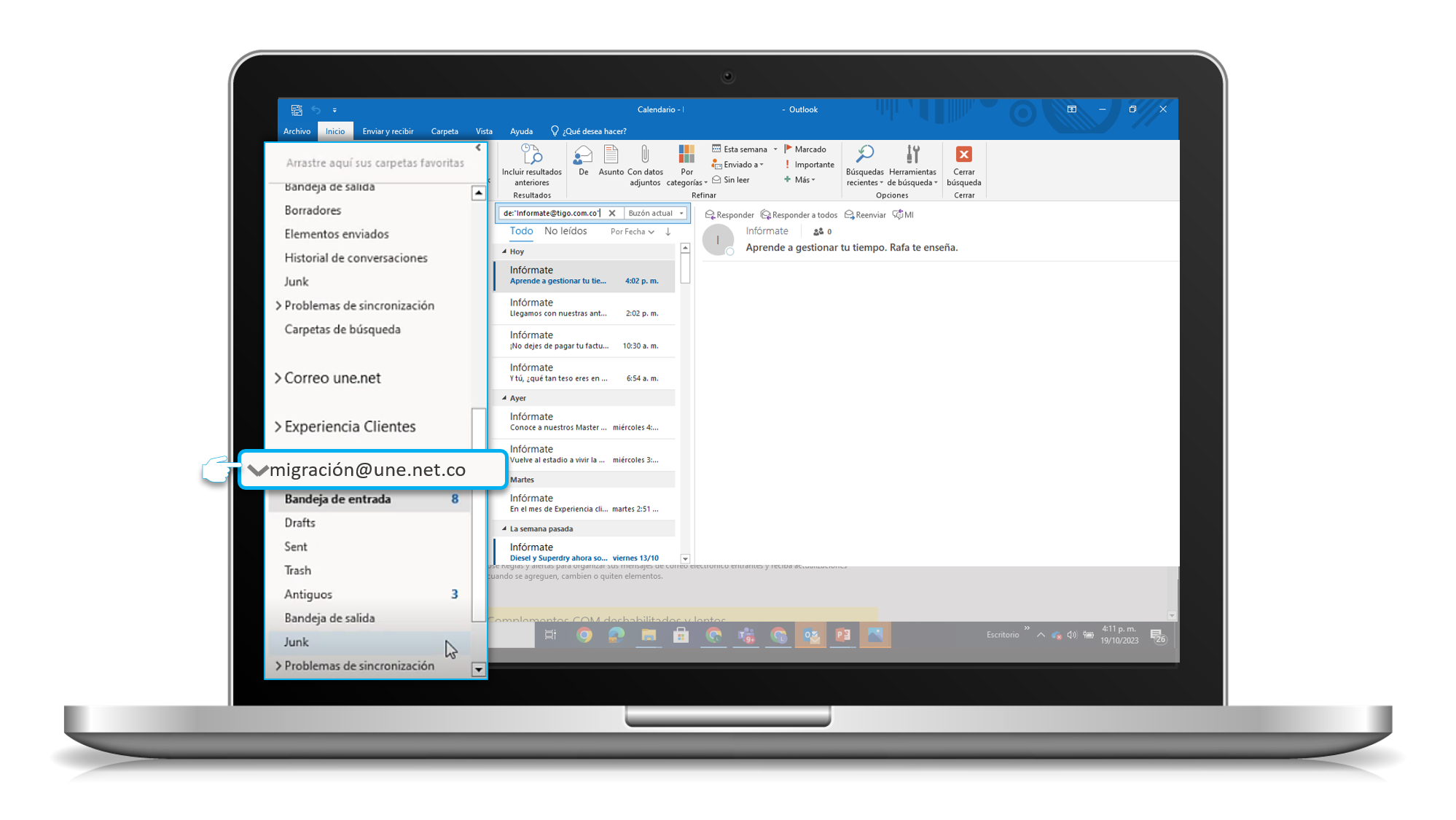Filter by Importante messages
Image resolution: width=1456 pixels, height=820 pixels.
click(809, 165)
